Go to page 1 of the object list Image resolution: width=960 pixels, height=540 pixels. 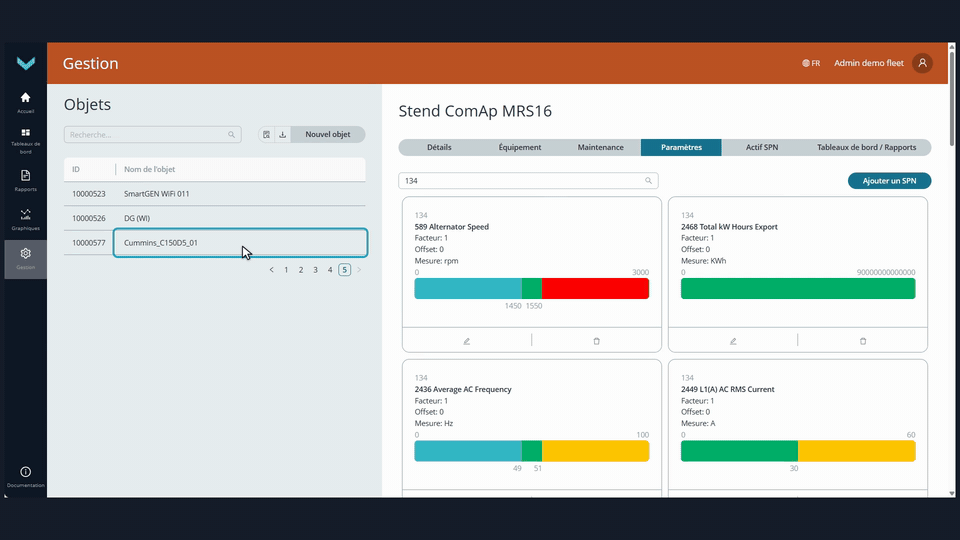286,270
